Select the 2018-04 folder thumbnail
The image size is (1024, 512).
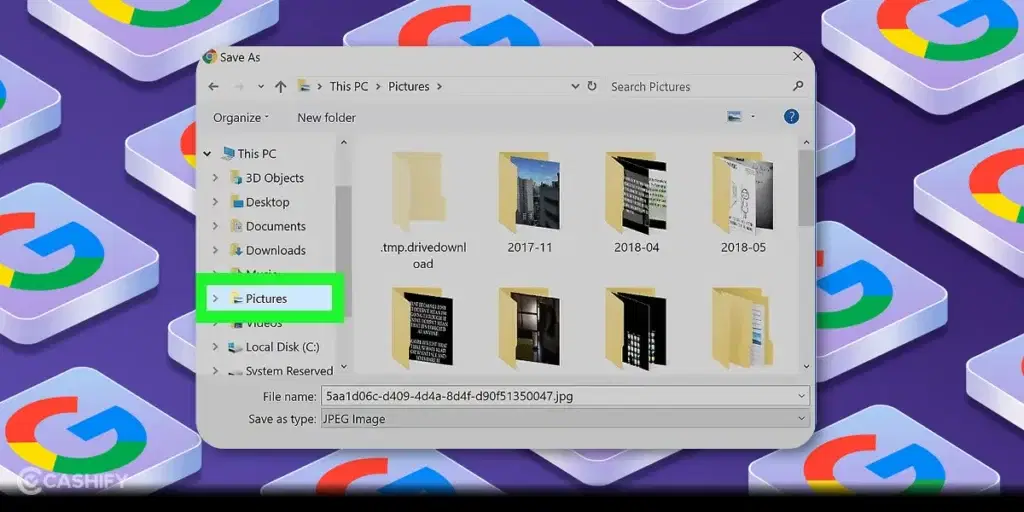coord(635,194)
